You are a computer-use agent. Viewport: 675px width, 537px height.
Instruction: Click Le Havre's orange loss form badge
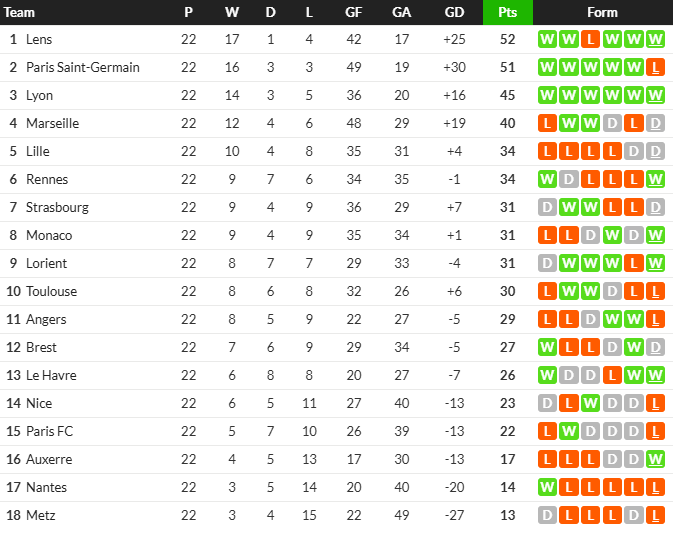pos(612,375)
